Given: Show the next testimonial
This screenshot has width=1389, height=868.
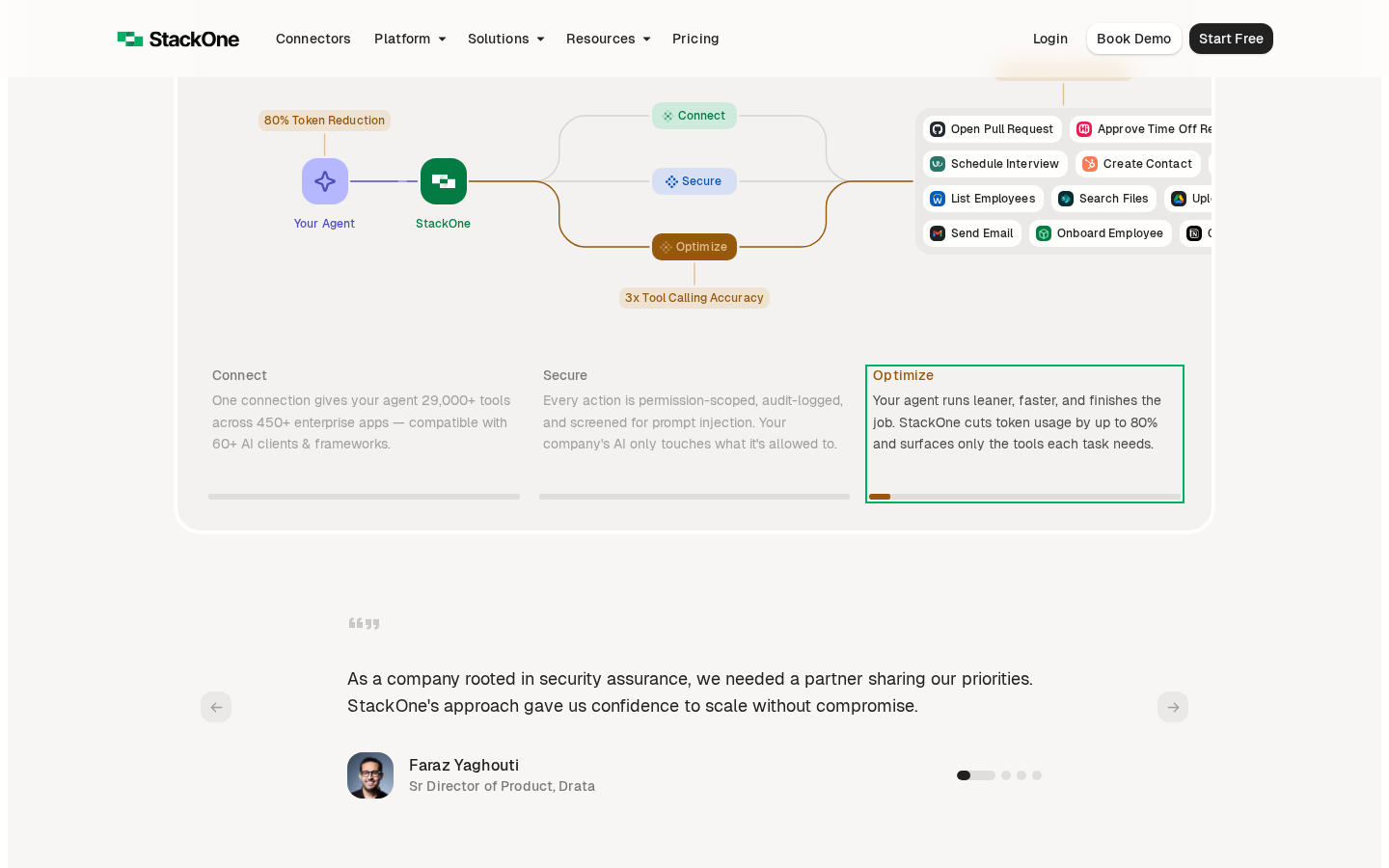Looking at the screenshot, I should (1173, 707).
